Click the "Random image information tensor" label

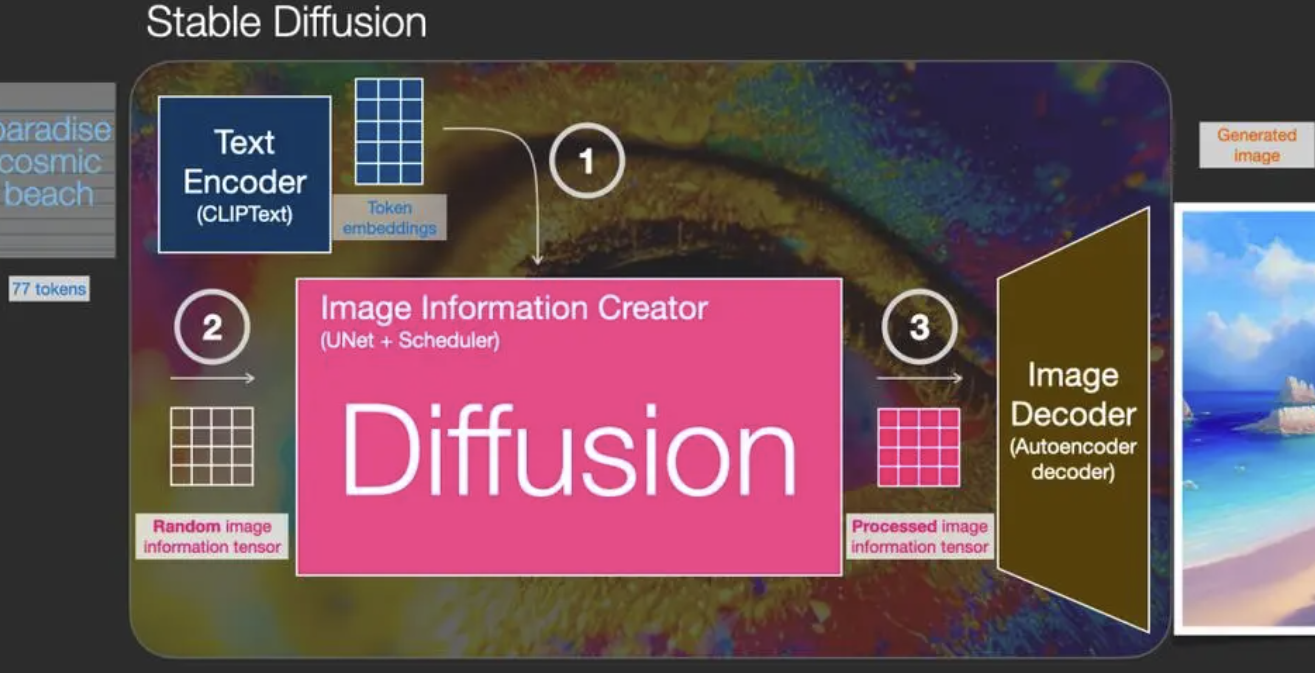click(x=212, y=536)
